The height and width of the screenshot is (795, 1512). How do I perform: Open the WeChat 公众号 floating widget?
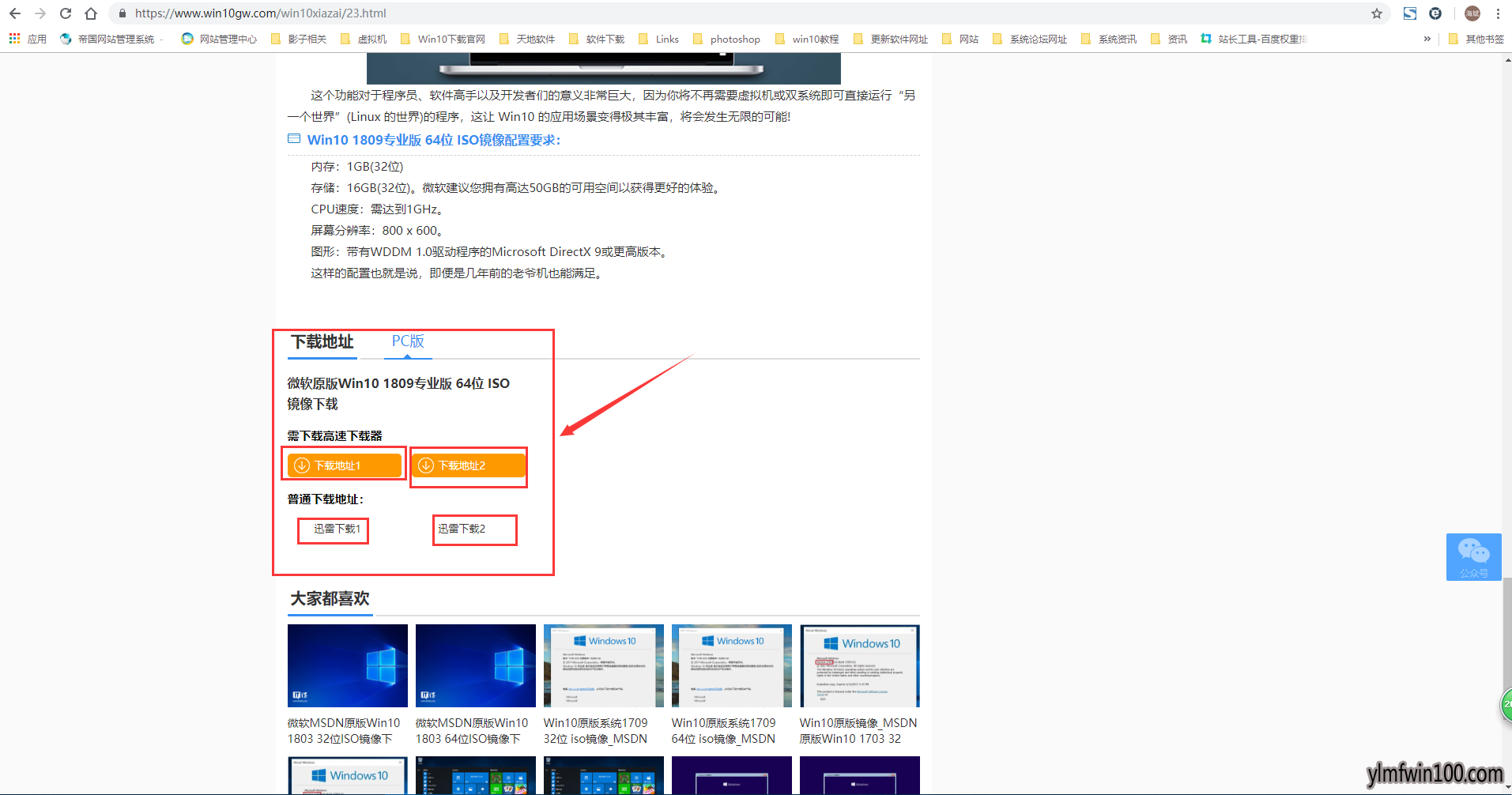click(1474, 557)
